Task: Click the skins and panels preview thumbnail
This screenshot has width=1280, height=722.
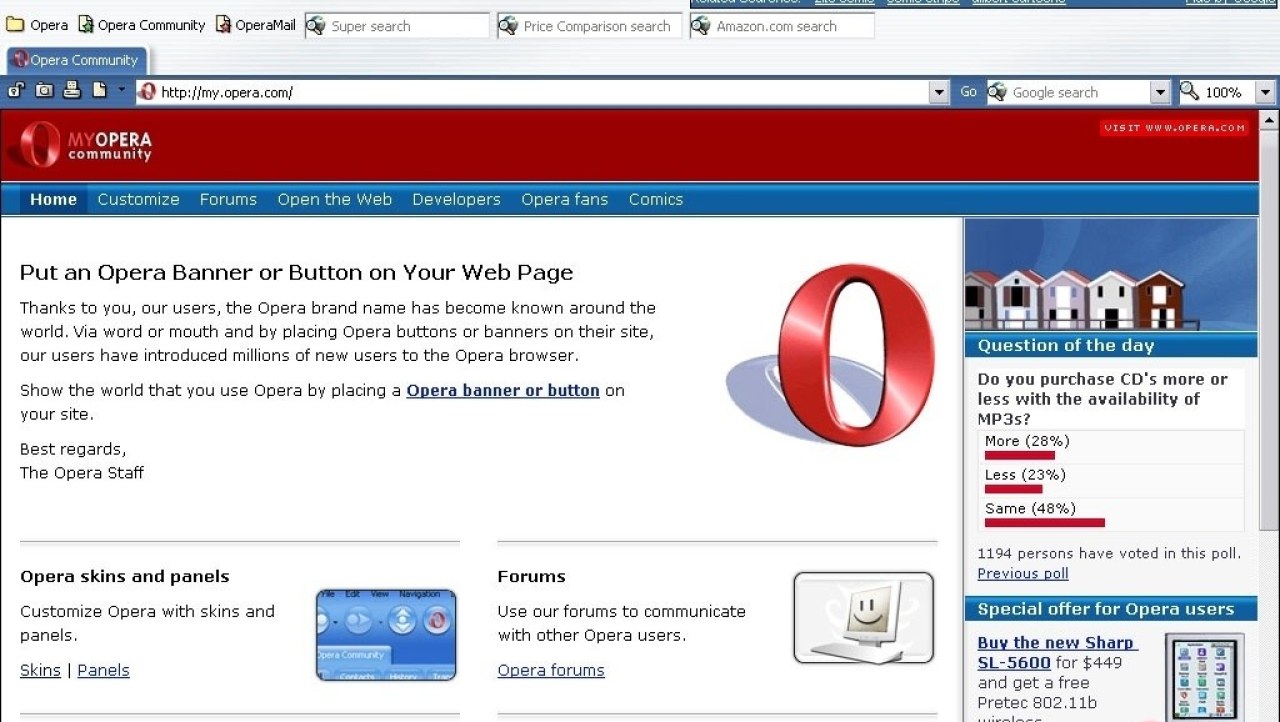Action: tap(386, 635)
